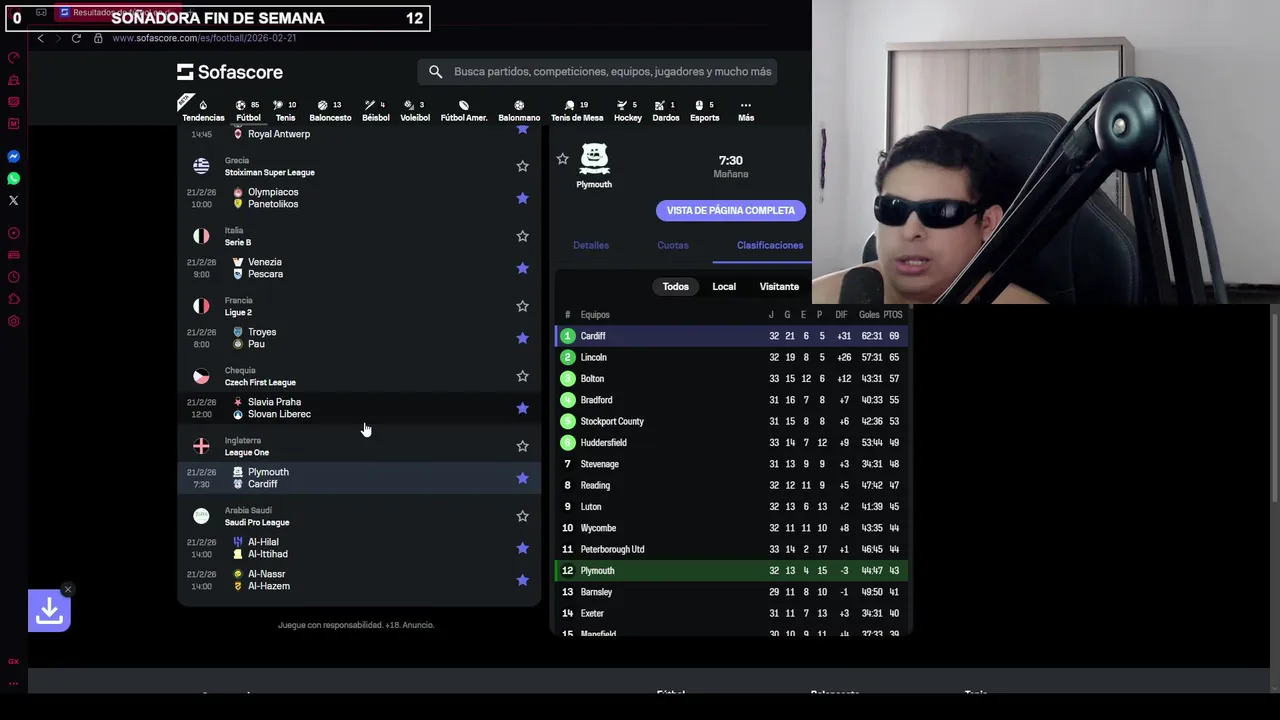Image resolution: width=1280 pixels, height=720 pixels.
Task: Focus the Sofascore search field
Action: tap(598, 72)
